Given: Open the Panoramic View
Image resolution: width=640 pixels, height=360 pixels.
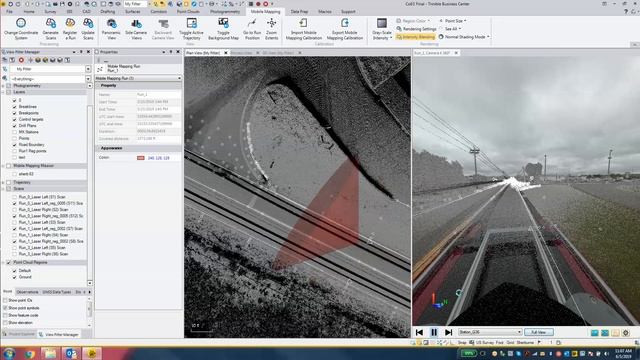Looking at the screenshot, I should pos(111,29).
